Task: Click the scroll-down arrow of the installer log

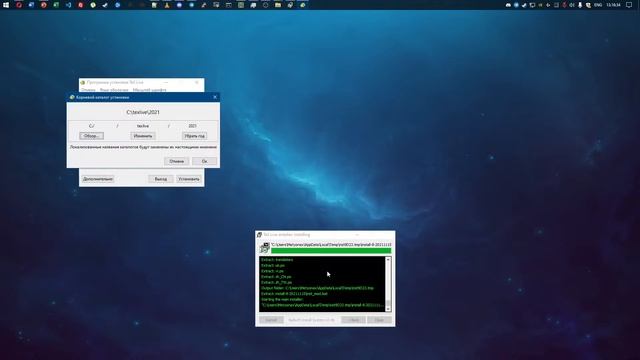Action: coord(388,309)
